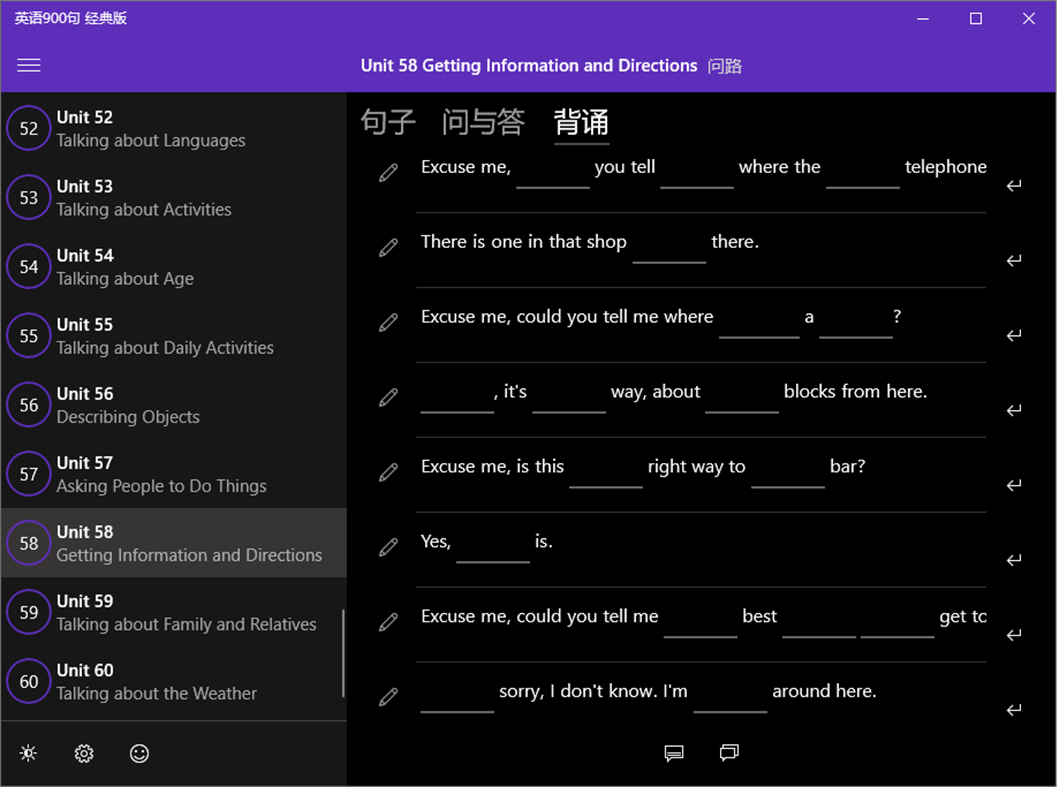
Task: Select the single speech-bubble icon at the bottom
Action: click(674, 753)
